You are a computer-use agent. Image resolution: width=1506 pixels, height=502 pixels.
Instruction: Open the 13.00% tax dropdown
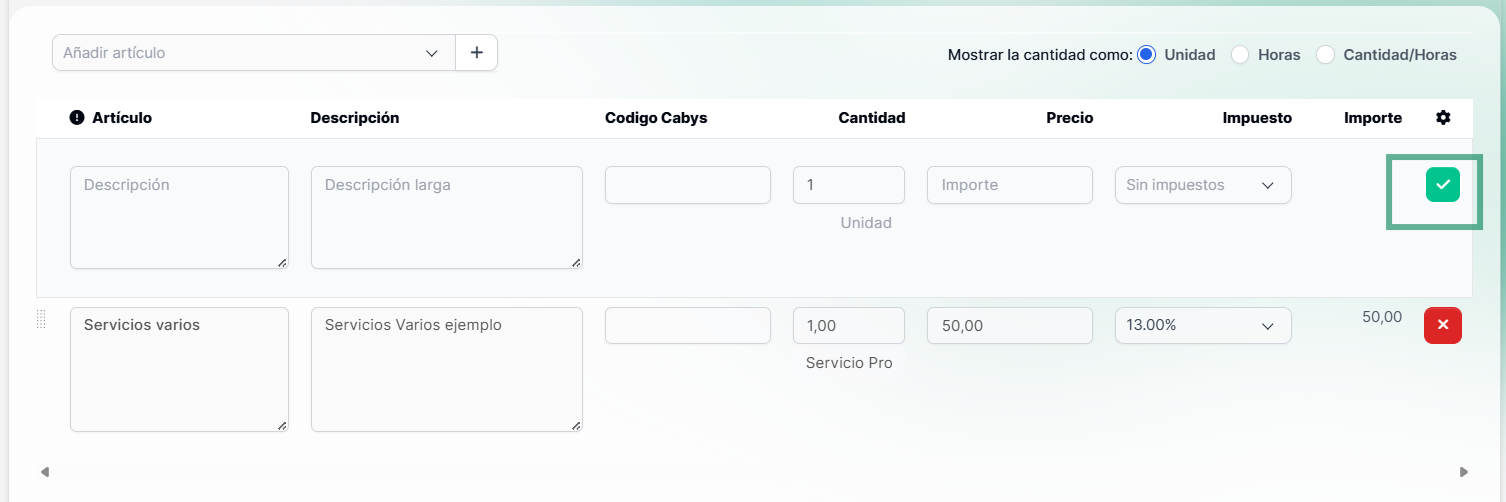[1203, 326]
